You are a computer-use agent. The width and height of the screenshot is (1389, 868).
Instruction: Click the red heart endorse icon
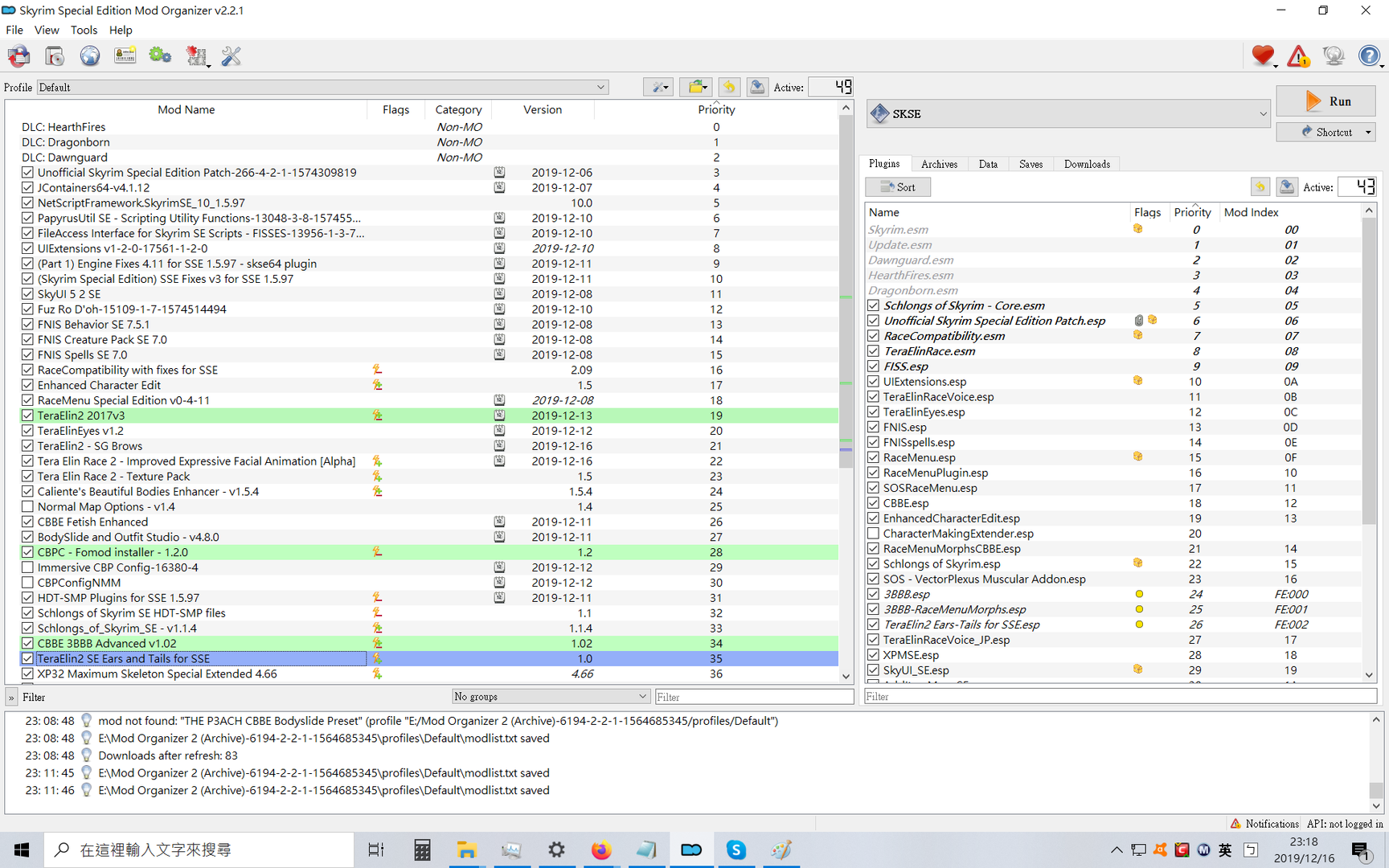1263,55
